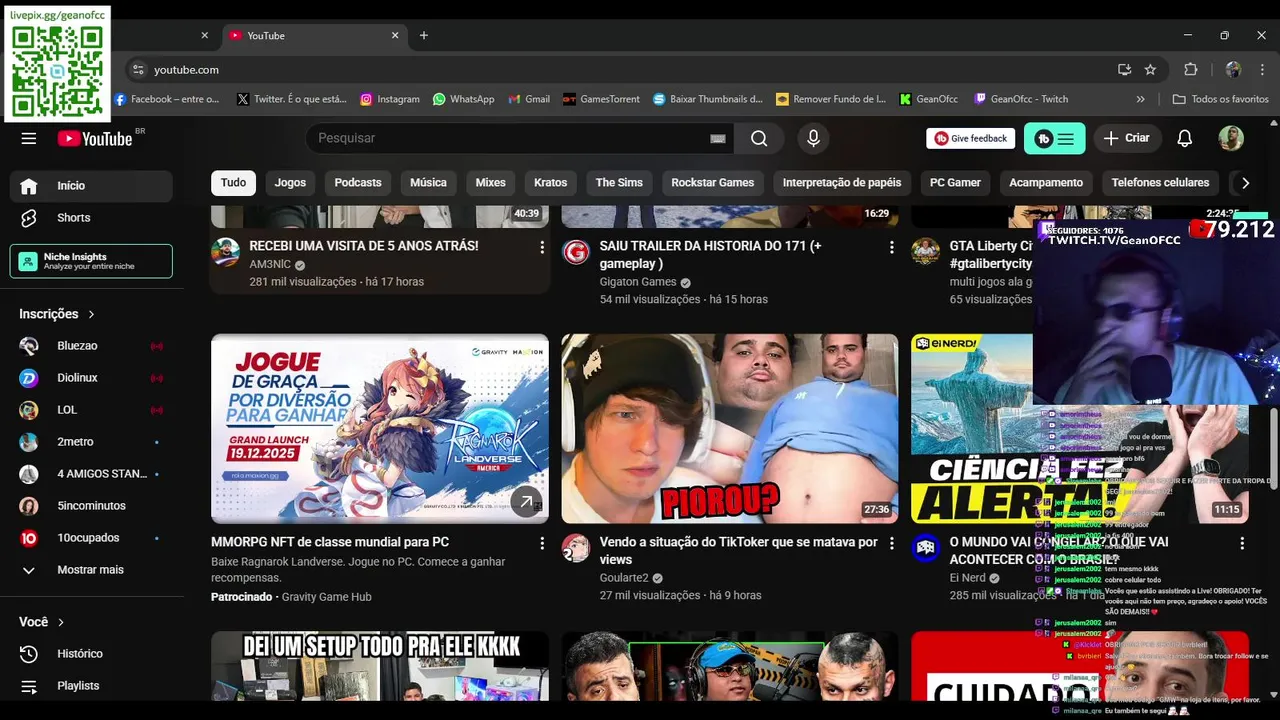Open the Bluezao subscription channel
Screen dimensions: 1280x720
click(91, 345)
